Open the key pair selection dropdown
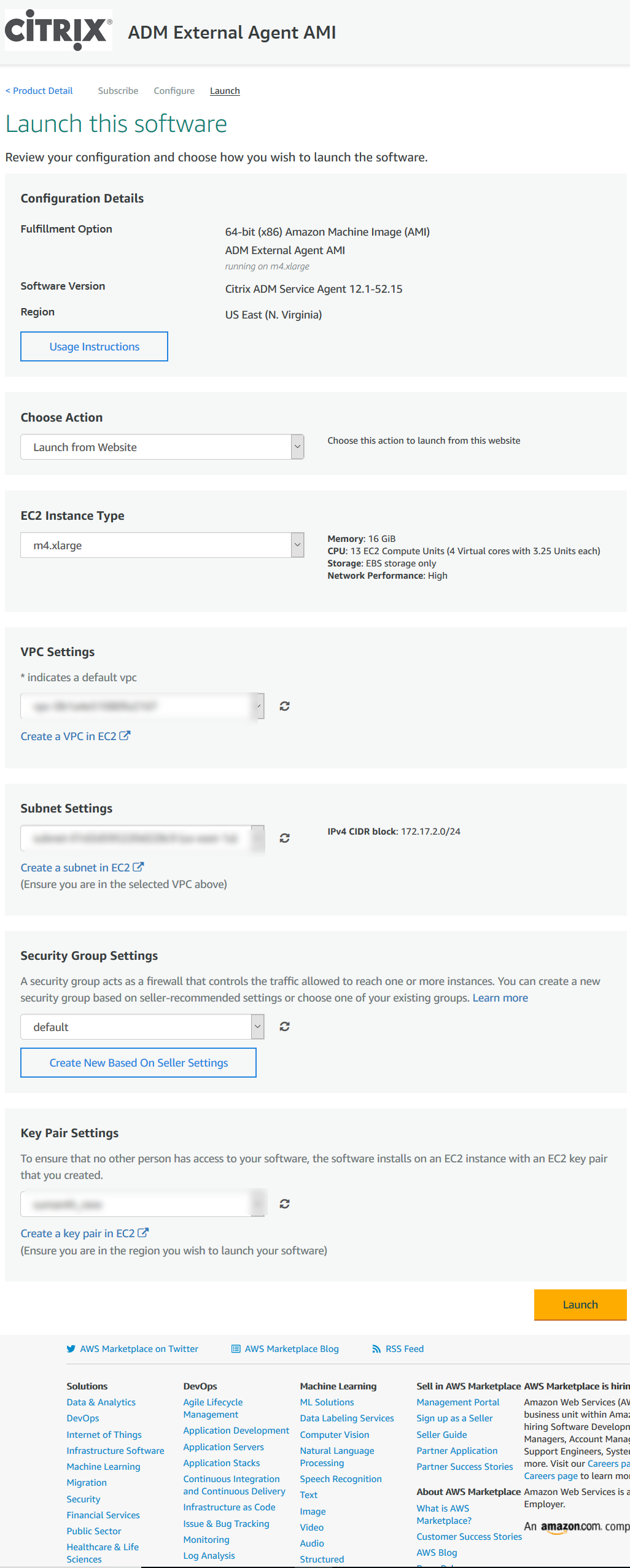This screenshot has width=630, height=1568. pyautogui.click(x=142, y=1204)
